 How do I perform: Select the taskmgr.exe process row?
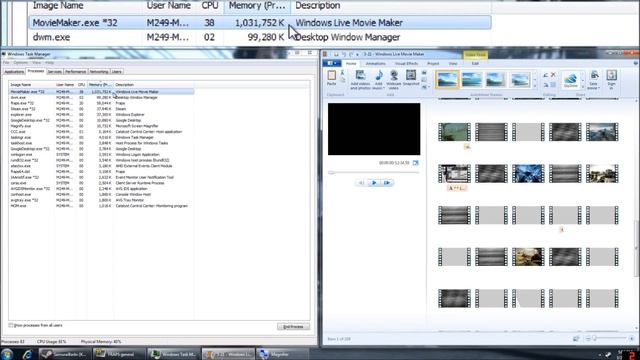(x=102, y=138)
